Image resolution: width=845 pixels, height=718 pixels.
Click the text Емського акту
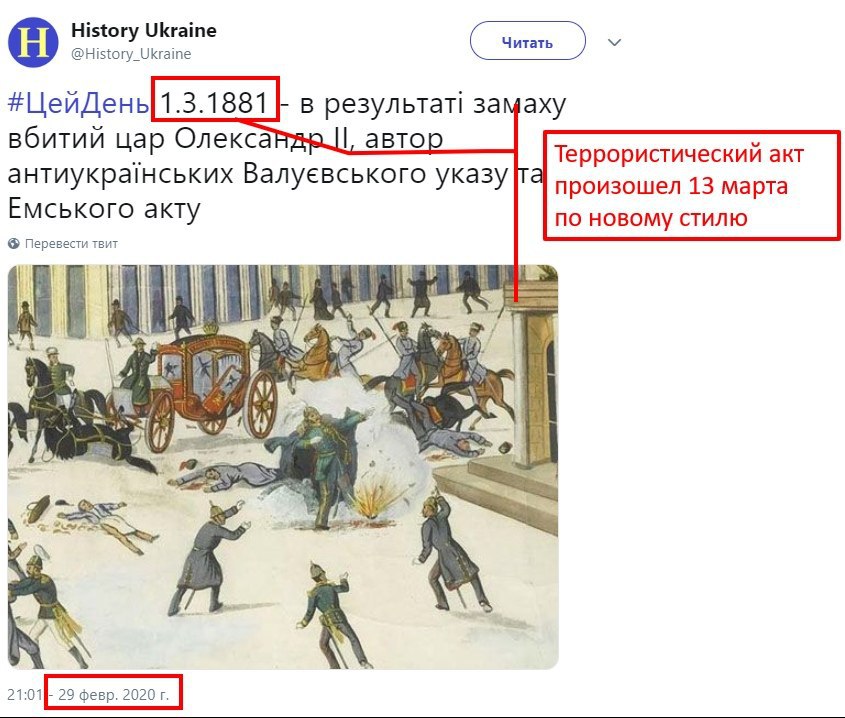pos(105,209)
